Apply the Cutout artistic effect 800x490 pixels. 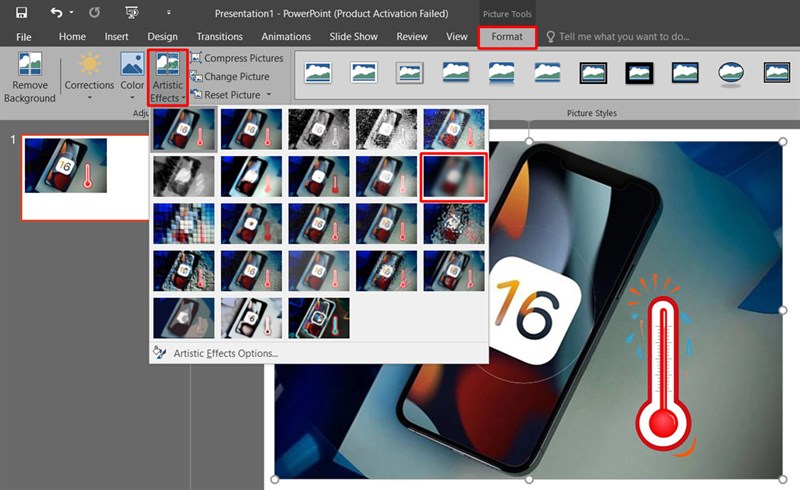click(184, 318)
